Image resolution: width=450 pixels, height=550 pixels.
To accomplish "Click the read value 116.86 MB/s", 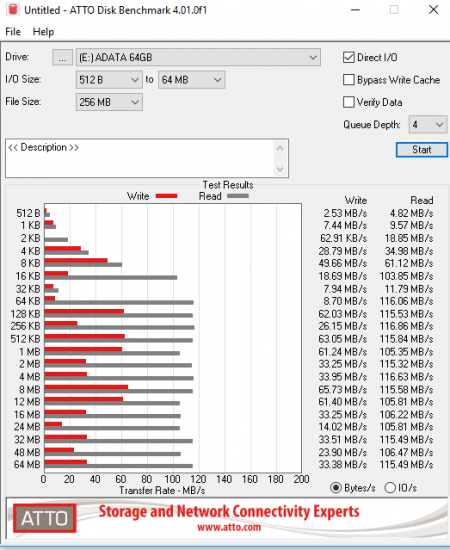I will 406,326.
